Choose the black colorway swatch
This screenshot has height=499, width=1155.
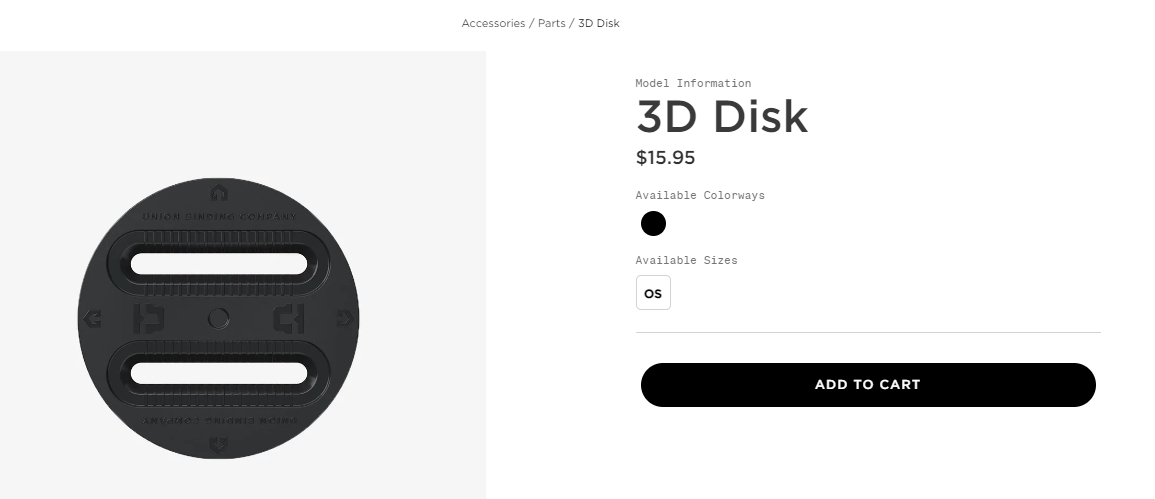tap(653, 224)
